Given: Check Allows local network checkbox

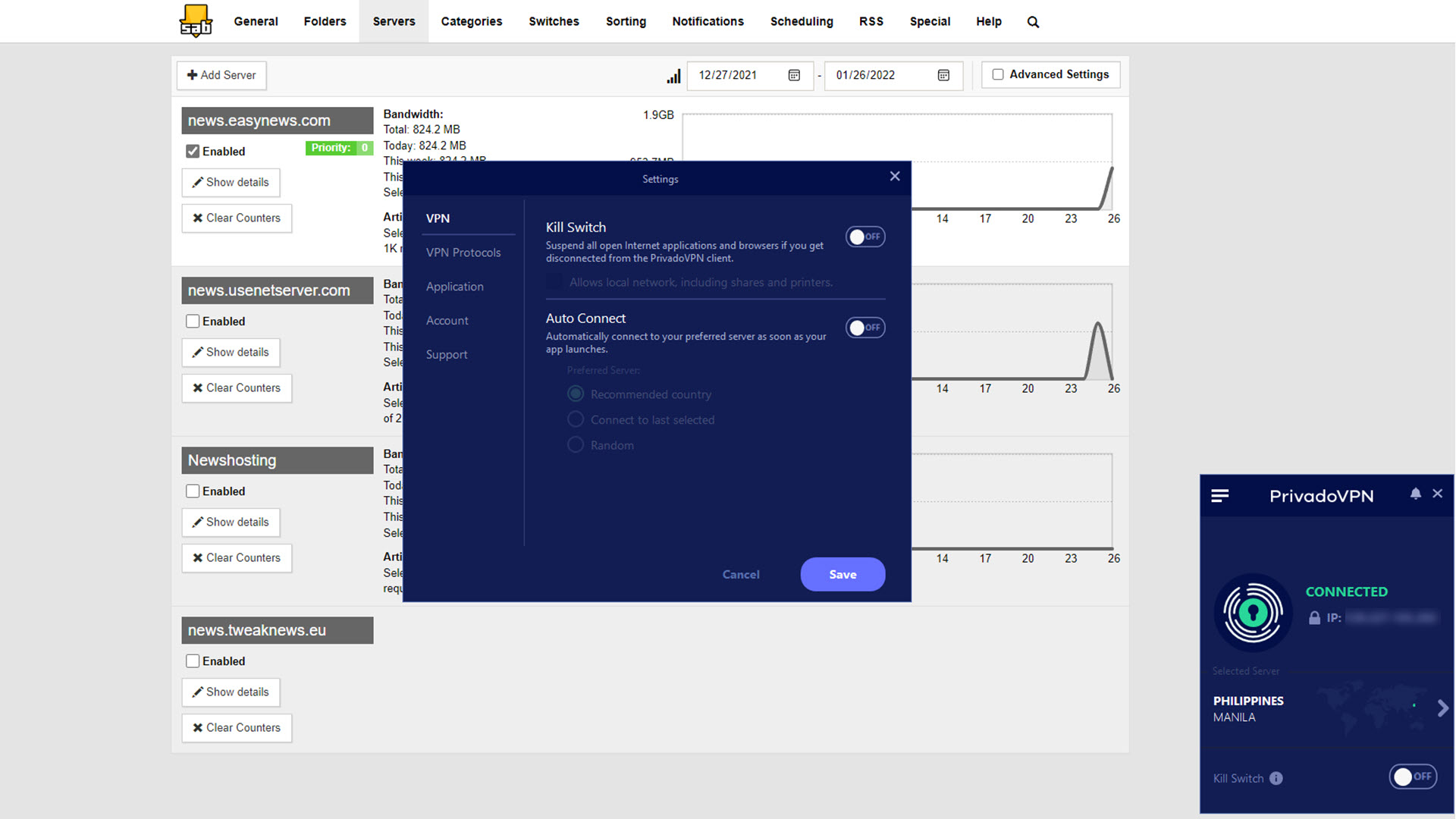Looking at the screenshot, I should click(554, 282).
